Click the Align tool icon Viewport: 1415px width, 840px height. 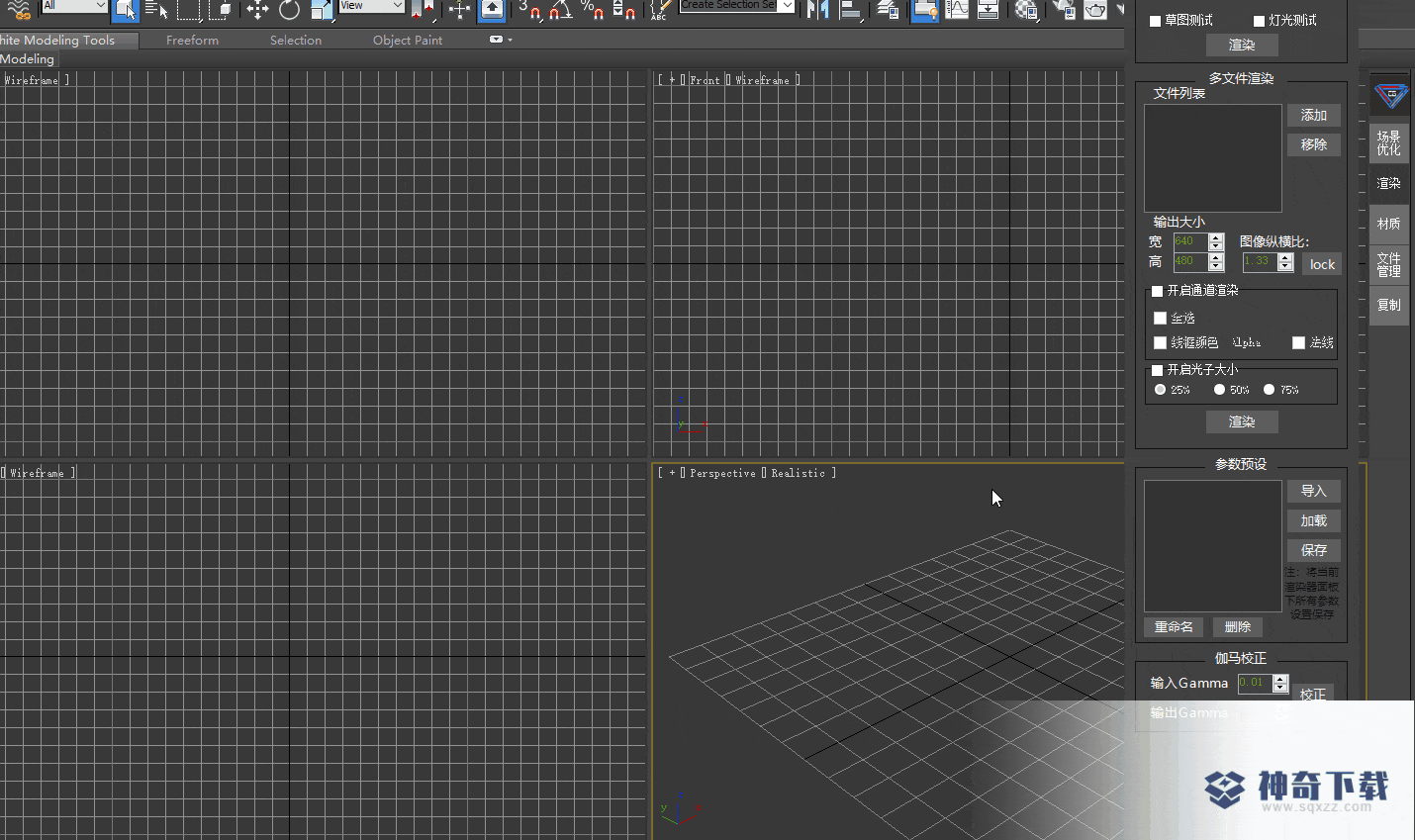coord(851,10)
